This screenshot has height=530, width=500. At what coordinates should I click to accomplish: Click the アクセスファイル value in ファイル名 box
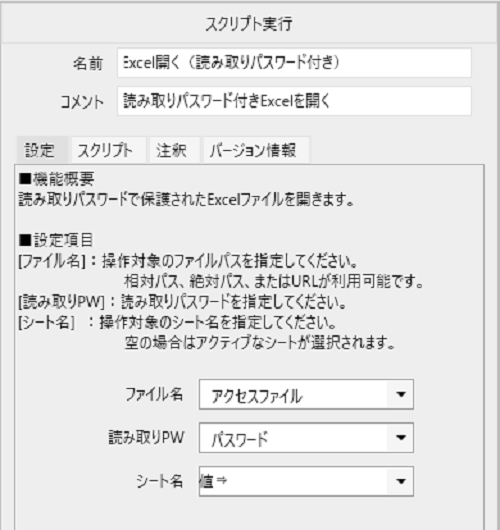click(257, 396)
